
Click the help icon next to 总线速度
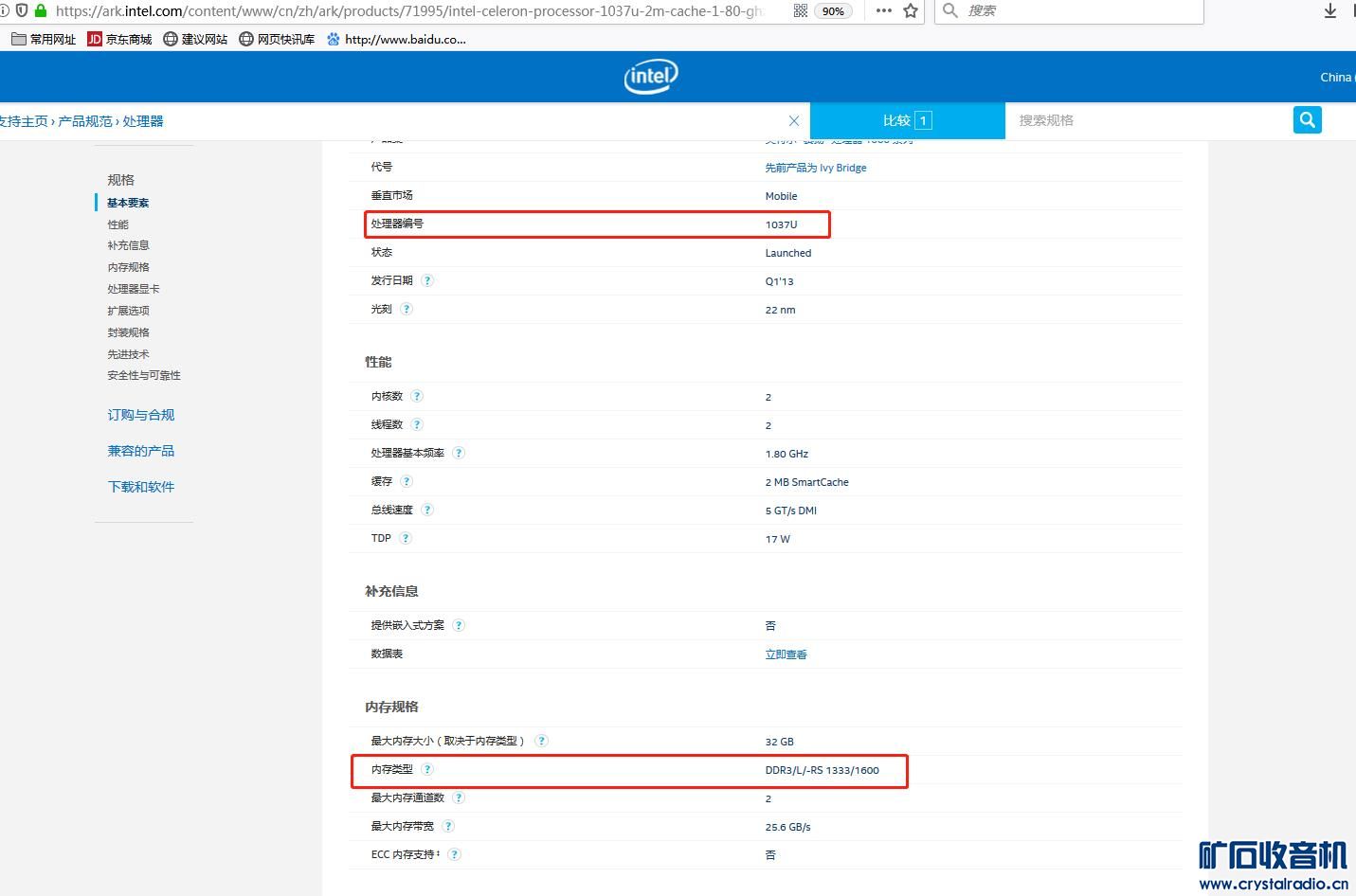(x=427, y=510)
